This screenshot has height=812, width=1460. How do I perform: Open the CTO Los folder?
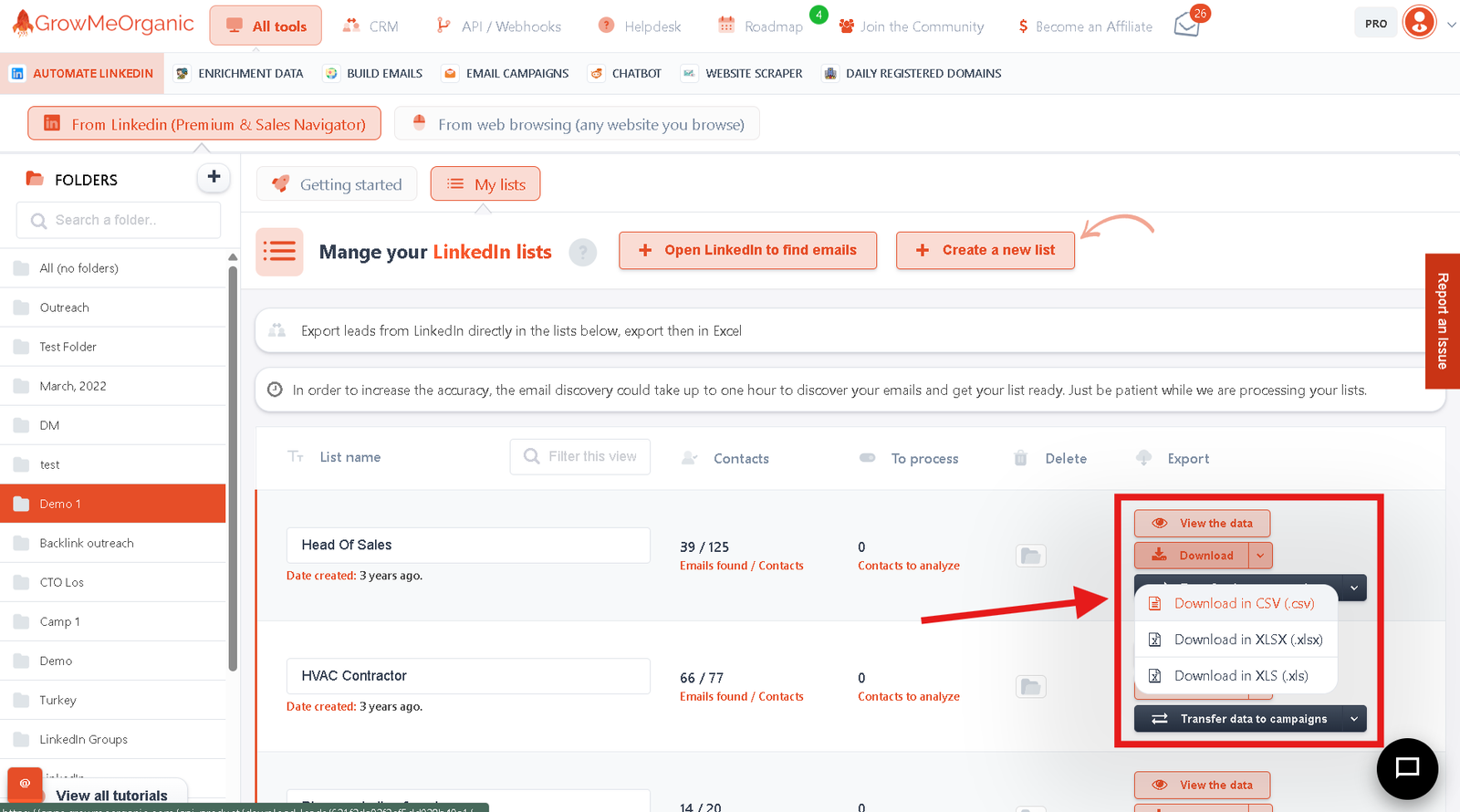pos(113,582)
